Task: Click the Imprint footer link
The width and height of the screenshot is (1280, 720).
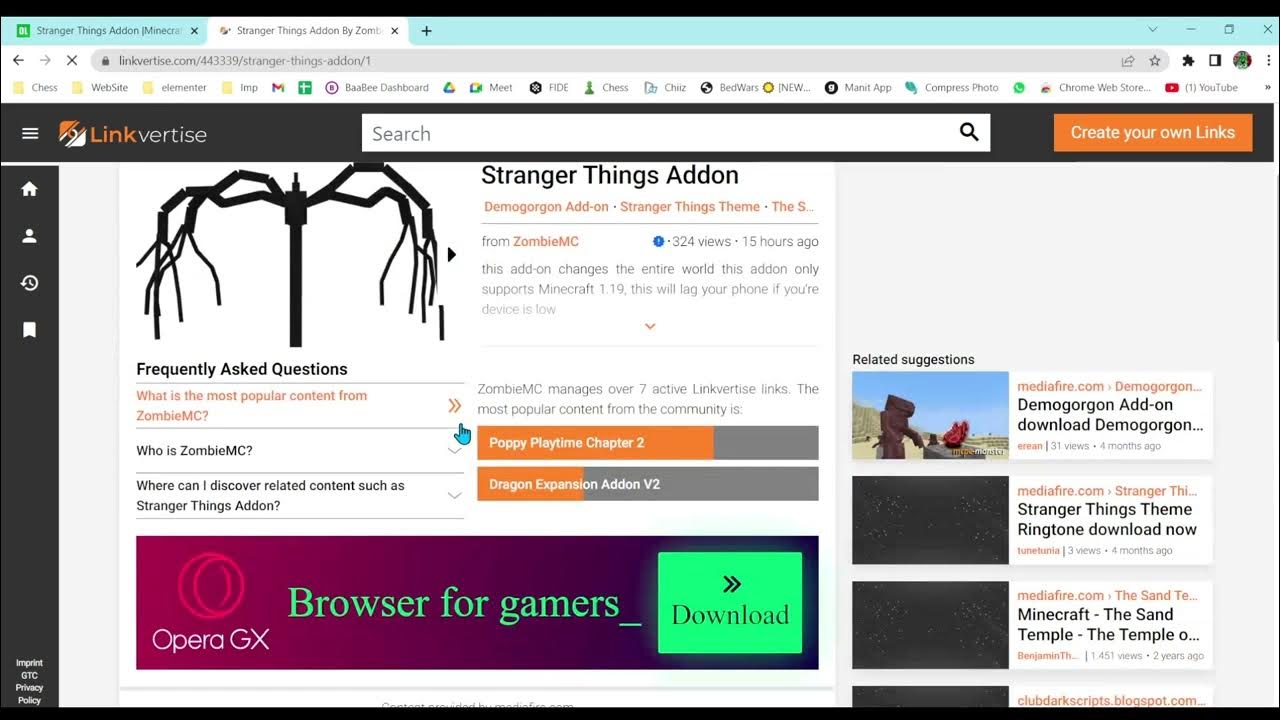Action: tap(30, 663)
